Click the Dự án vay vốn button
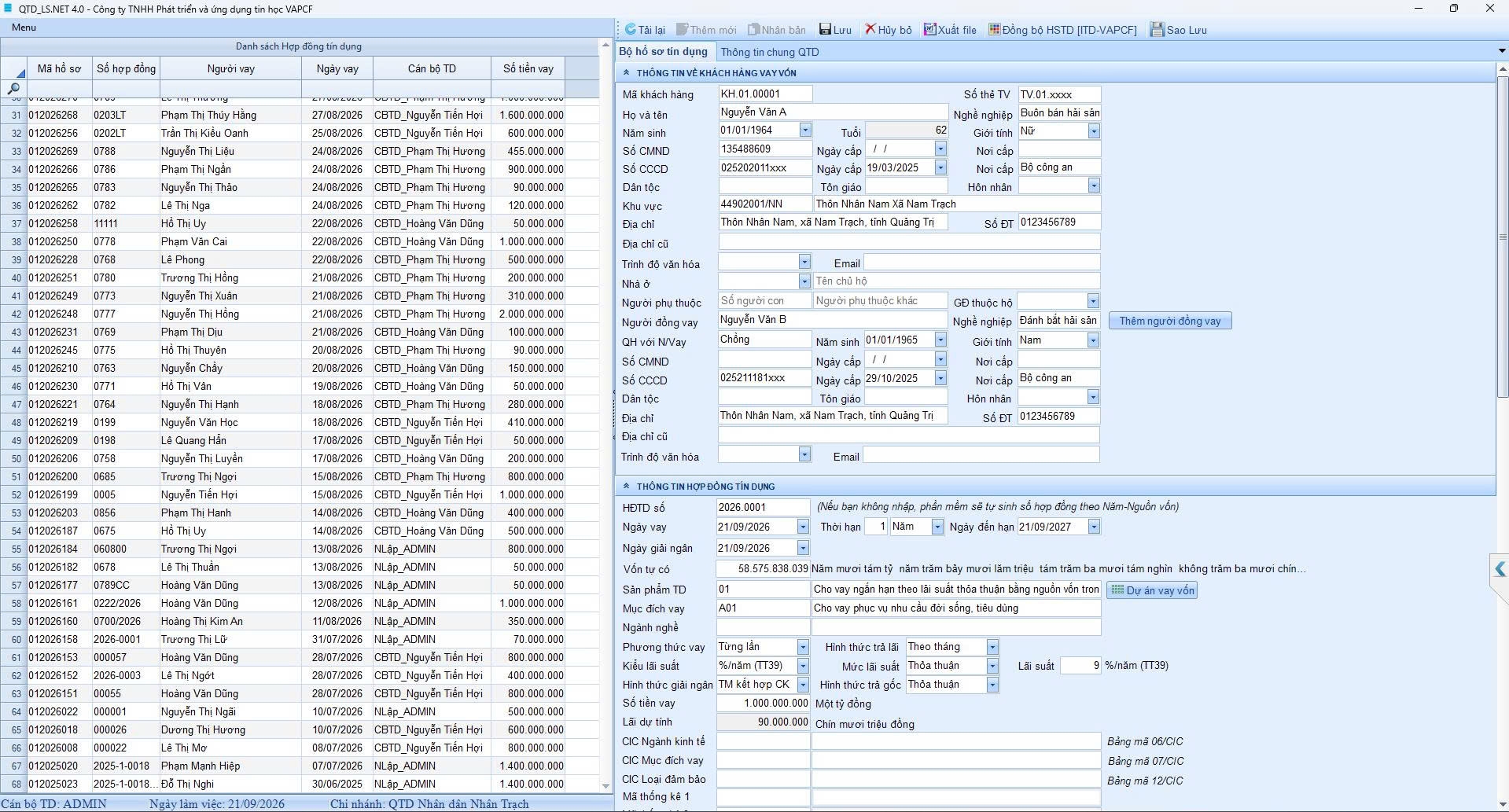Image resolution: width=1509 pixels, height=812 pixels. (x=1152, y=590)
